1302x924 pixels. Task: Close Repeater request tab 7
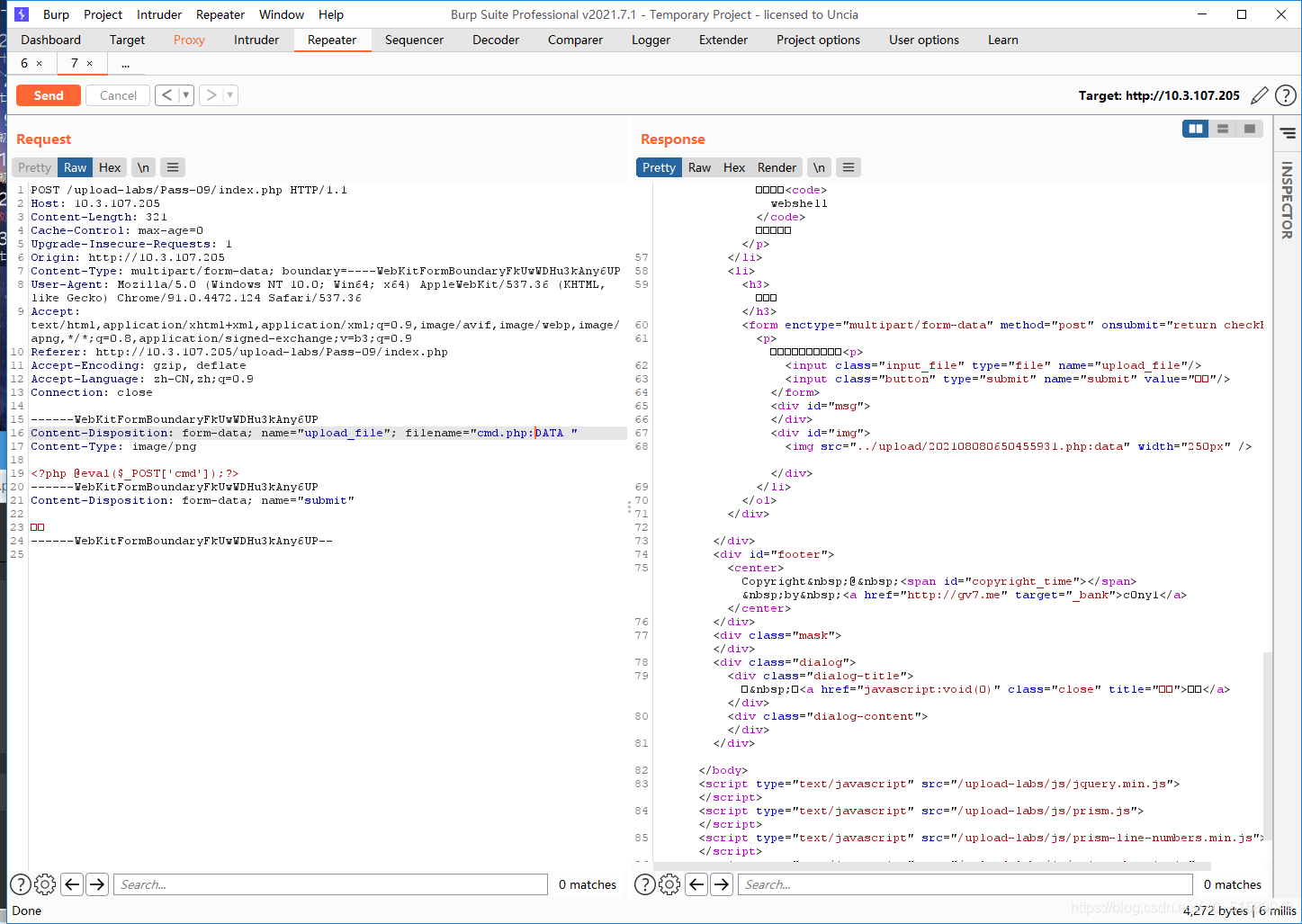click(x=89, y=64)
